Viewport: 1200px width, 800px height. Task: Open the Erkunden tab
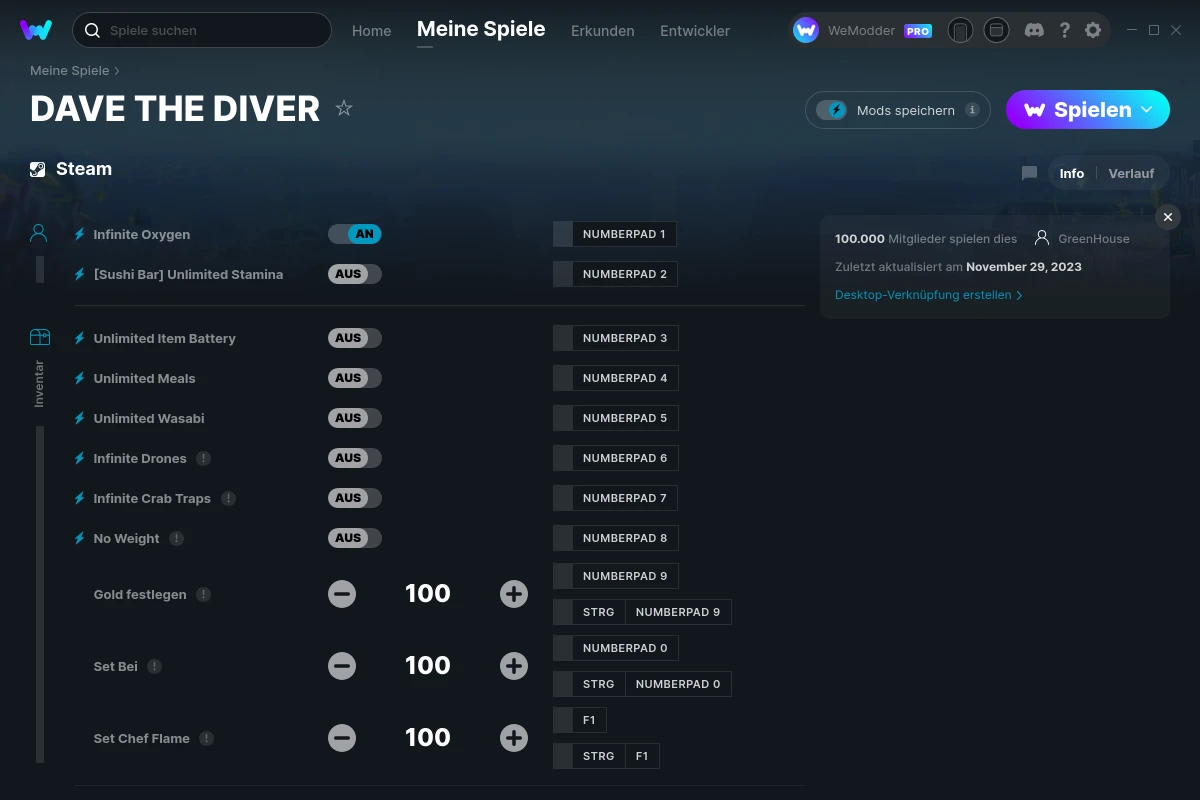(x=602, y=31)
